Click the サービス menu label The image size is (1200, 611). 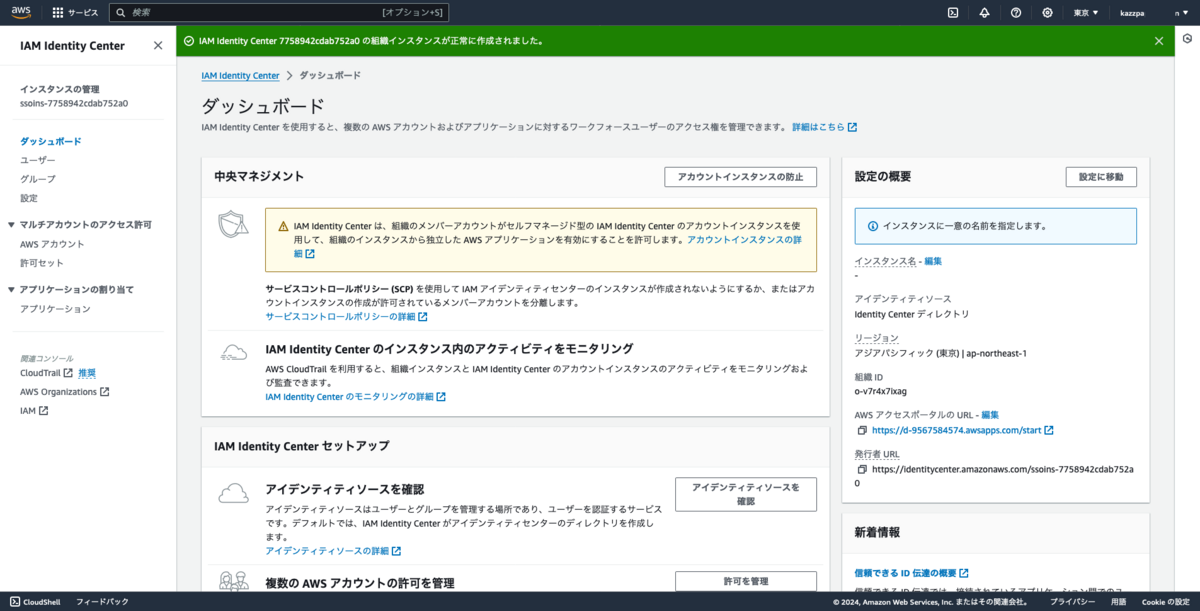(x=83, y=13)
